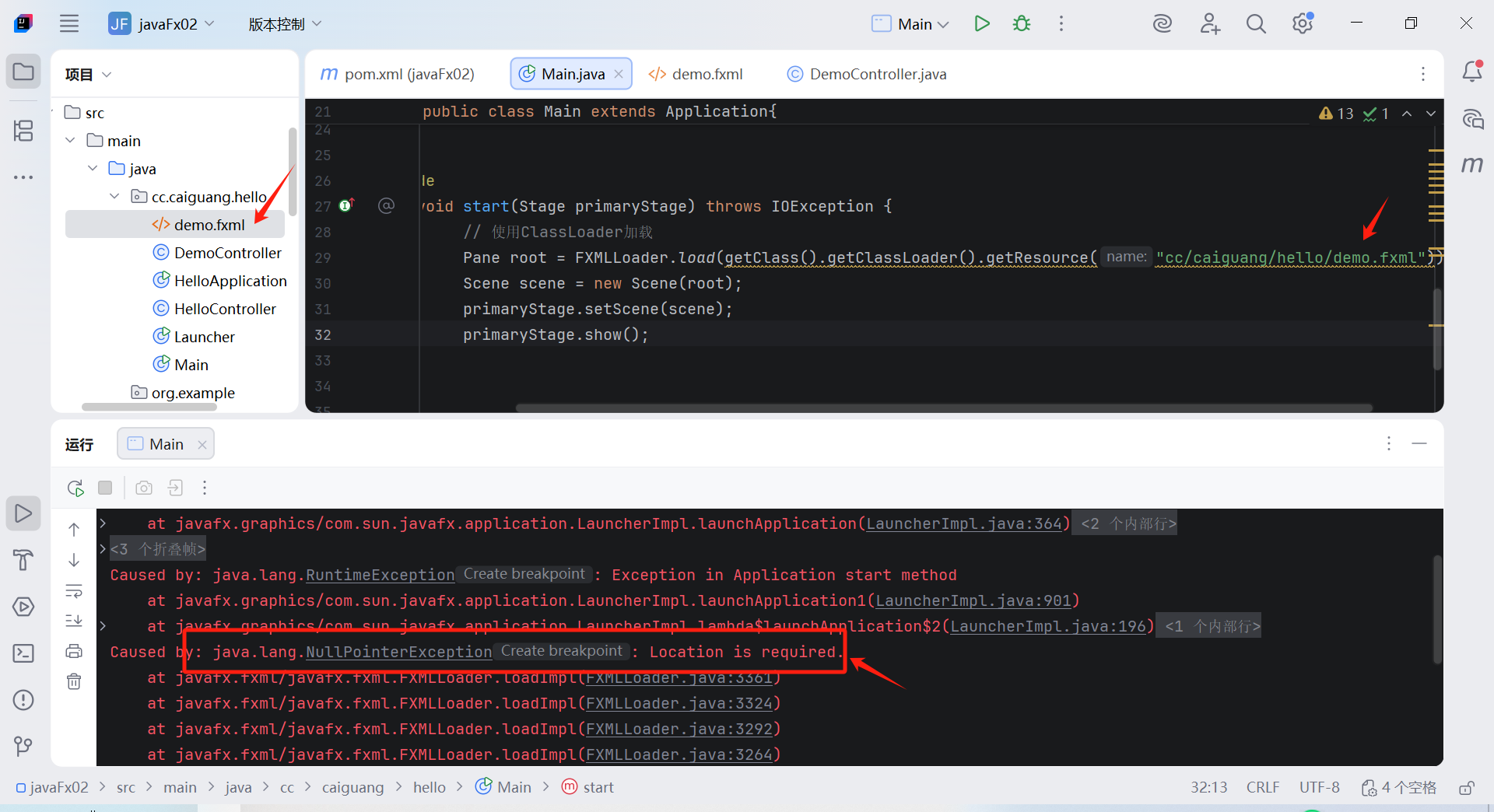Viewport: 1494px width, 812px height.
Task: Open the Terminal tool window
Action: pos(23,653)
